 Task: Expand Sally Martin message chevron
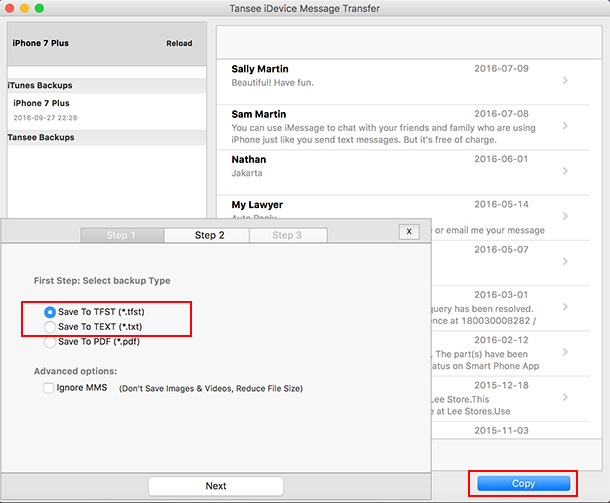(x=565, y=80)
